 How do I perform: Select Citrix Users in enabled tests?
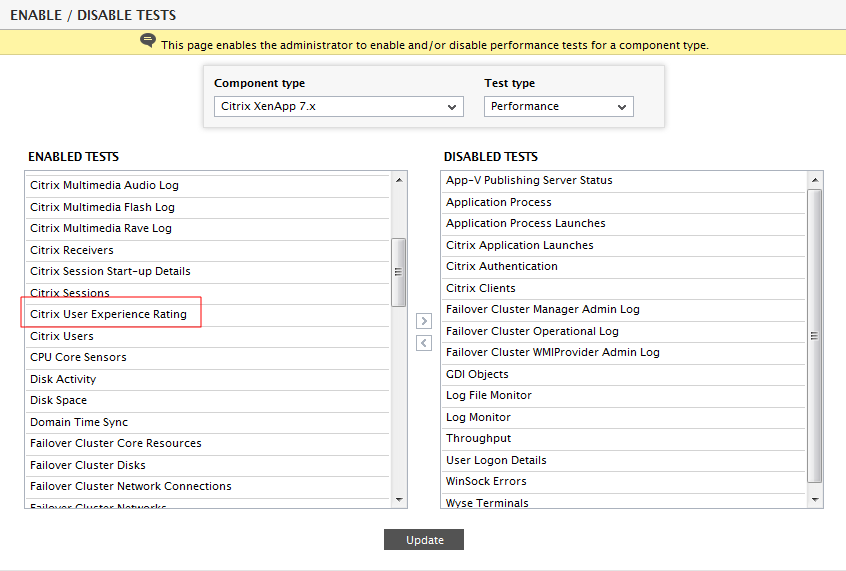click(208, 336)
